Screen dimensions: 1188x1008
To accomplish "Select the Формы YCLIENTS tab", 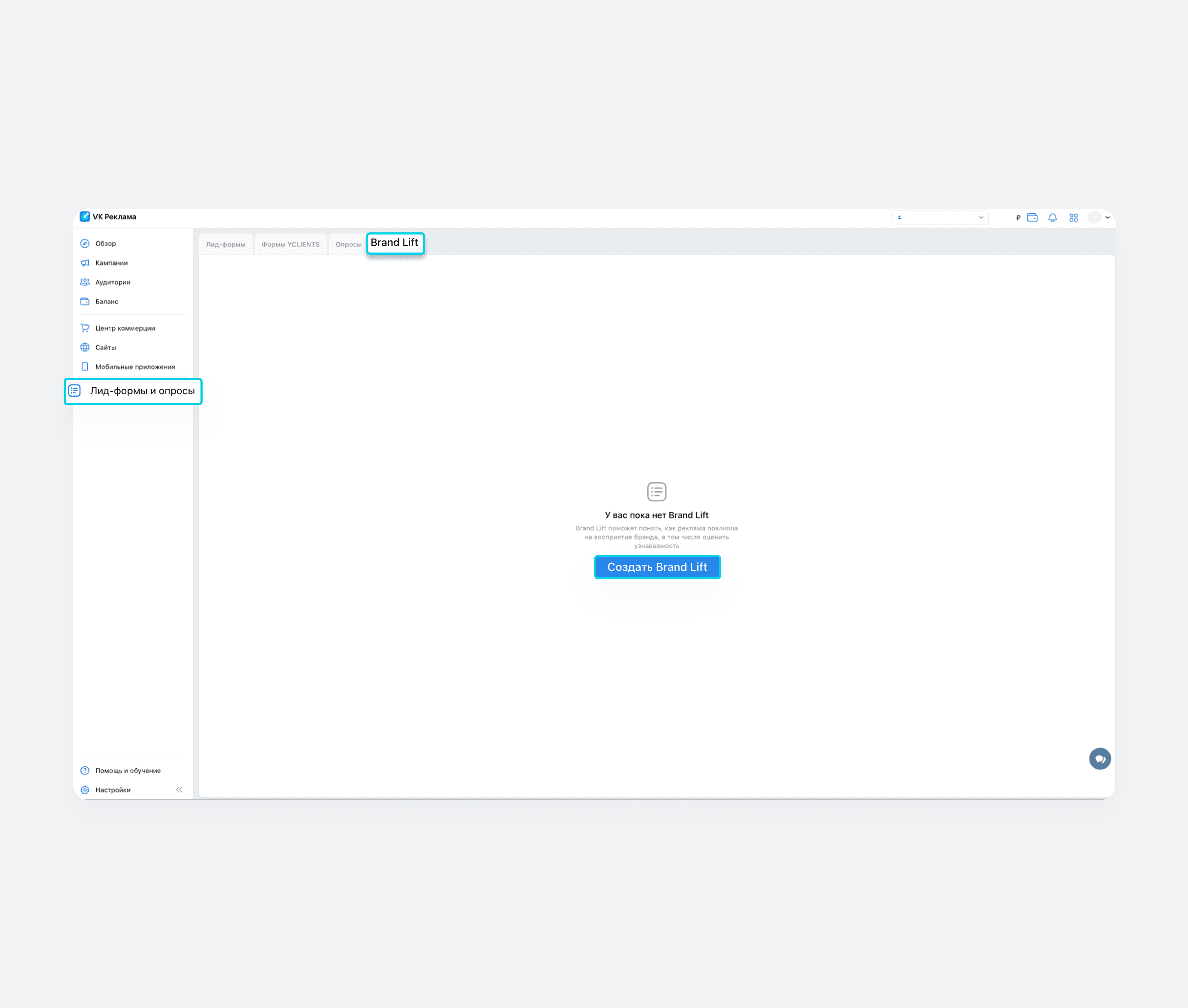I will 290,244.
